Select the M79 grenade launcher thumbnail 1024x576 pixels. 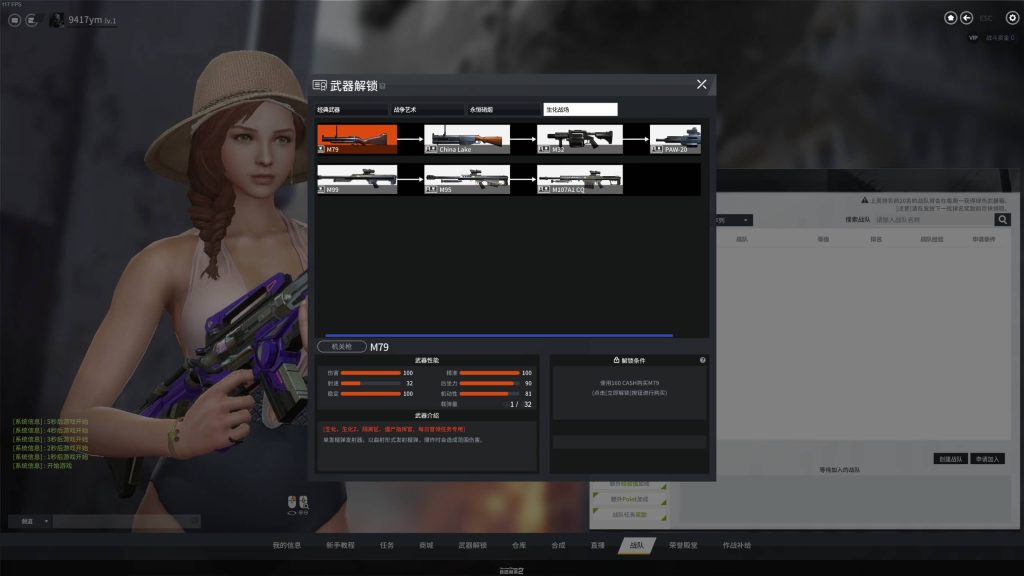(x=356, y=139)
